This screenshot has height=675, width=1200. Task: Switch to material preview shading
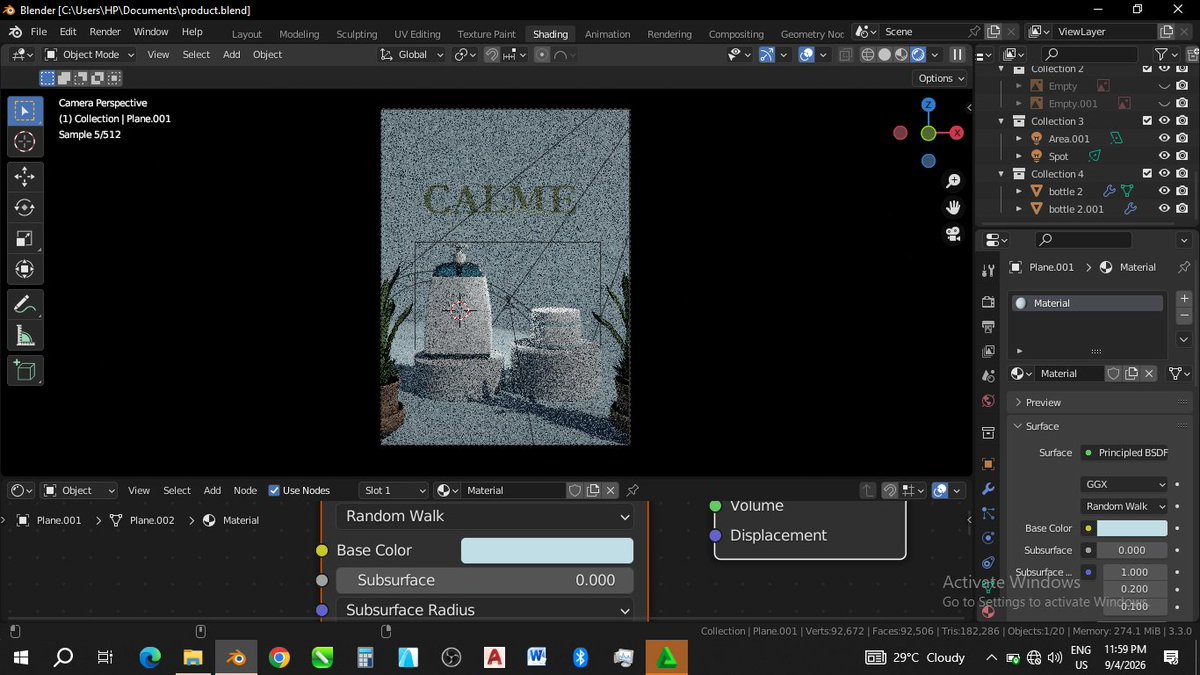[x=901, y=55]
